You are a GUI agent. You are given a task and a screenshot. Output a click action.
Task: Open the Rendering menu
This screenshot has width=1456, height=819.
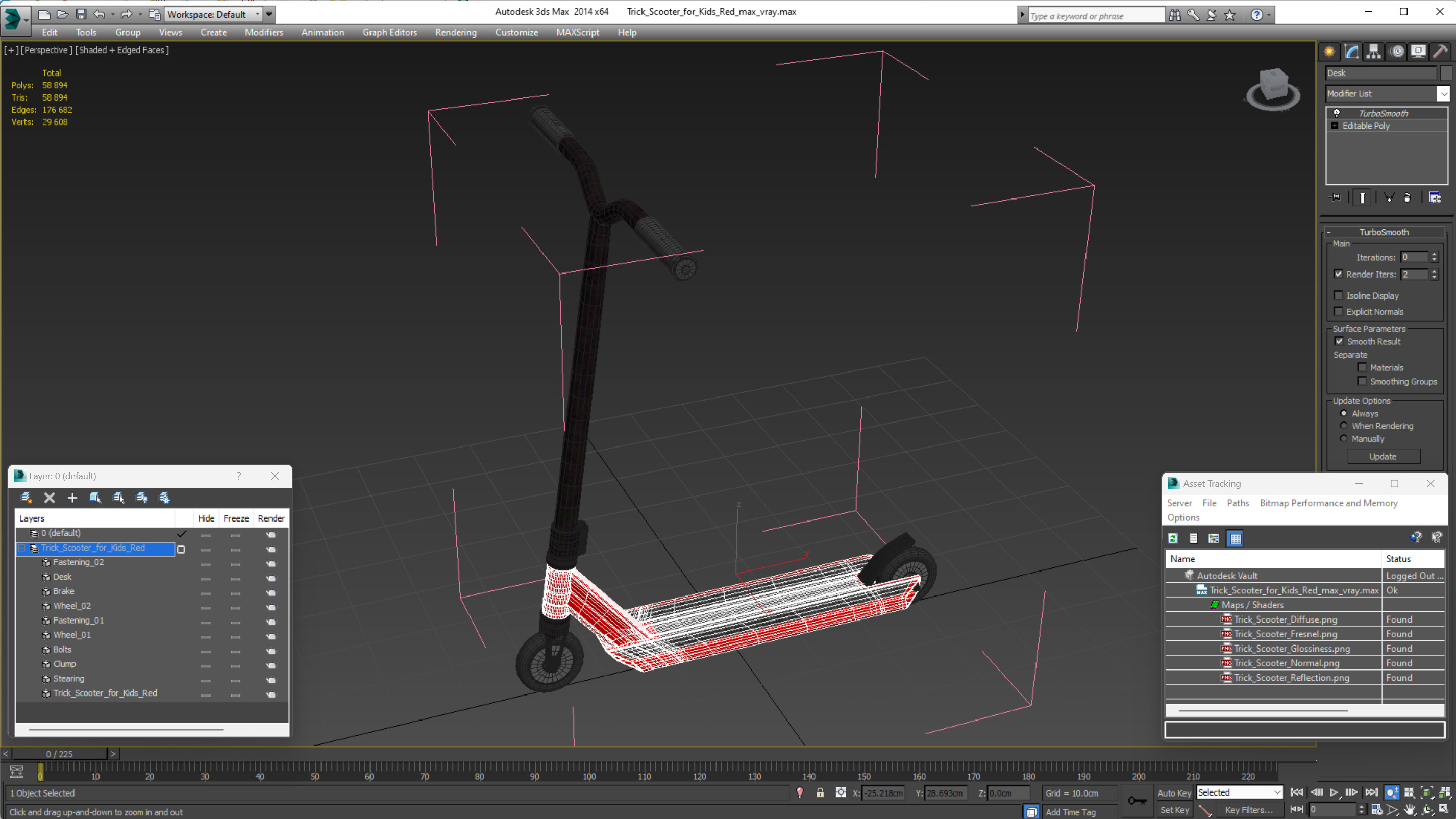click(x=456, y=32)
